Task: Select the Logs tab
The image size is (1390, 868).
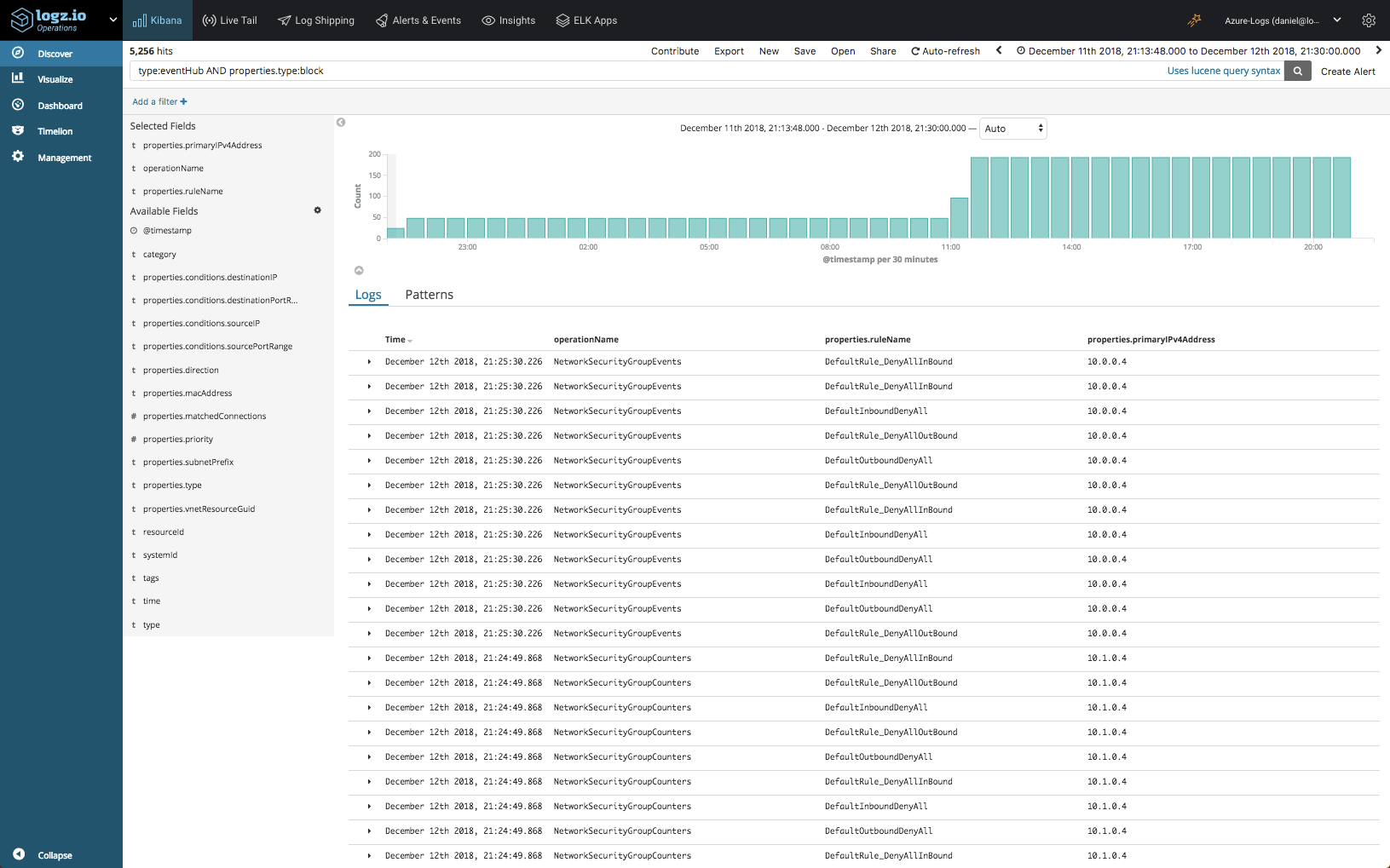Action: click(368, 295)
